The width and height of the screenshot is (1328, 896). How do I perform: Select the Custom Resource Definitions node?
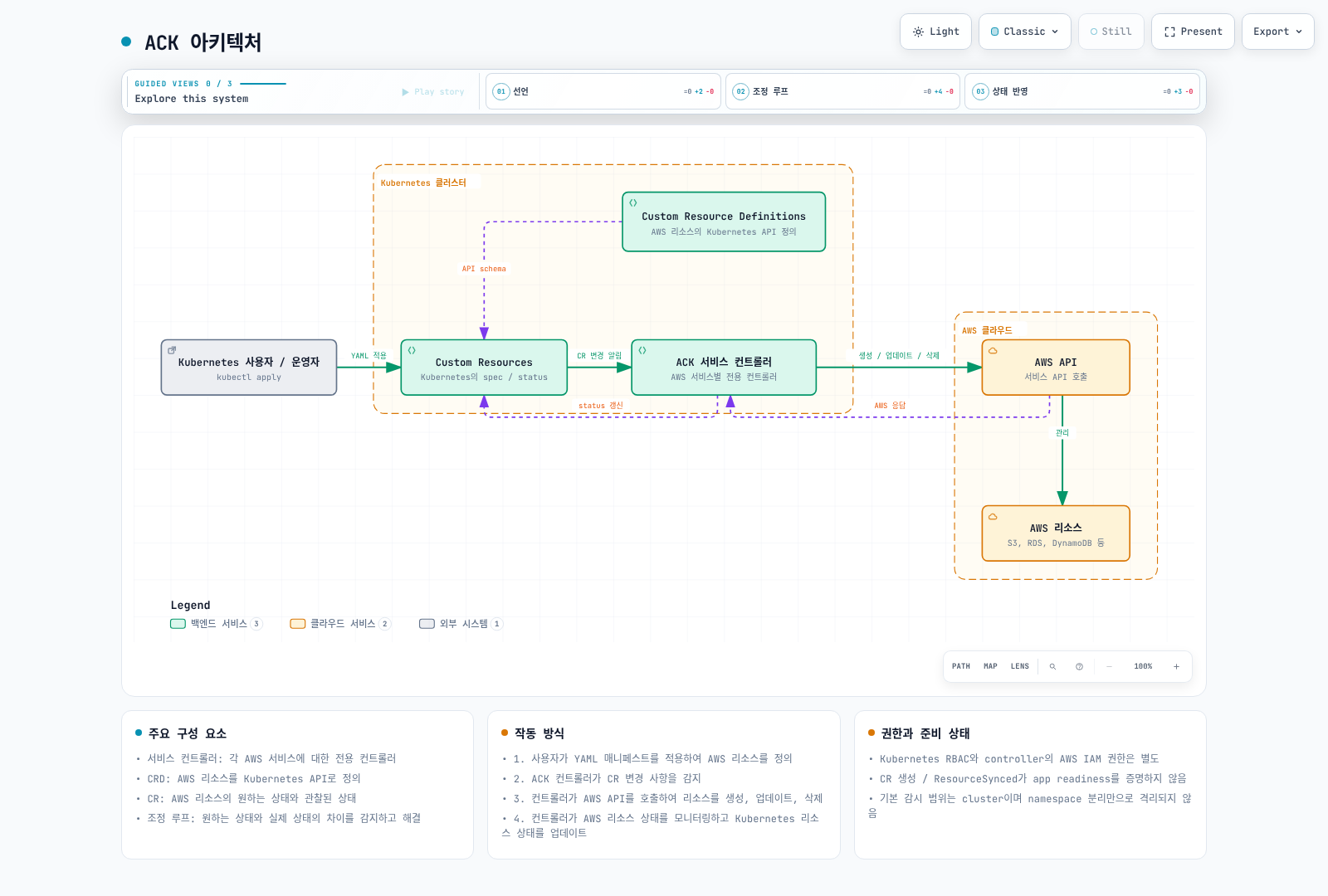(x=724, y=222)
